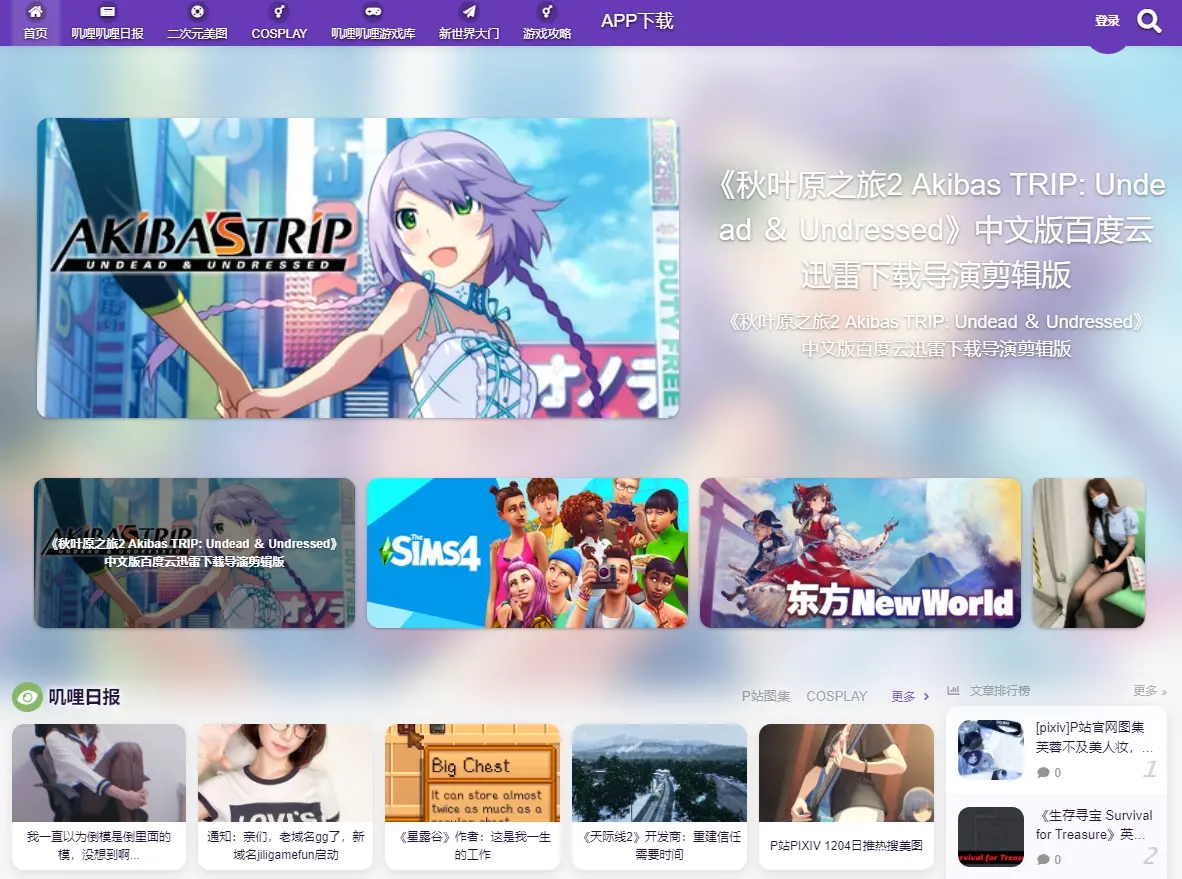Switch to the COSPLAY tab in 叽哩日报 section
Screen dimensions: 1182x879
[837, 696]
